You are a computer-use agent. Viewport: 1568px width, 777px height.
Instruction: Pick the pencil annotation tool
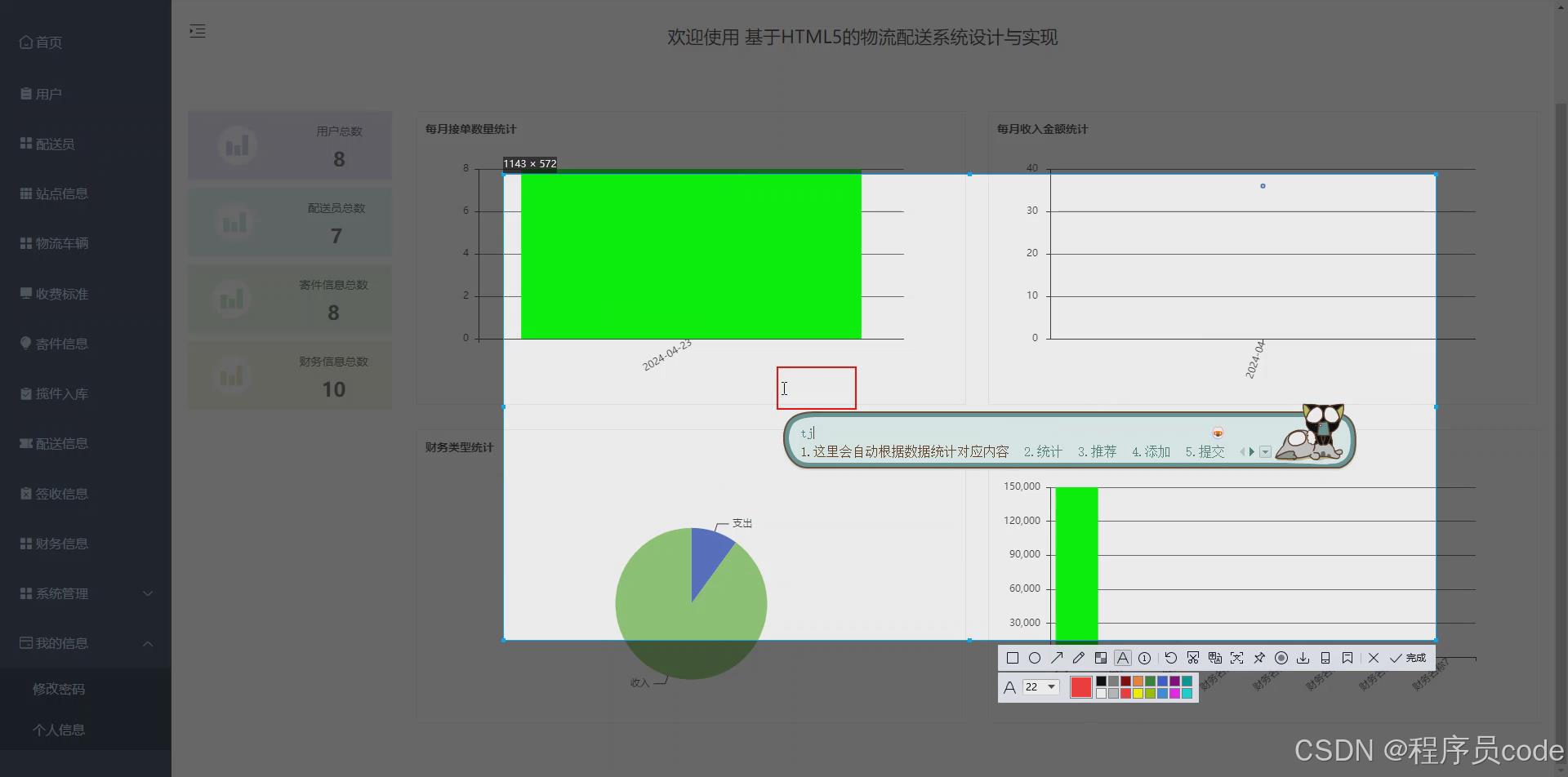[1079, 658]
